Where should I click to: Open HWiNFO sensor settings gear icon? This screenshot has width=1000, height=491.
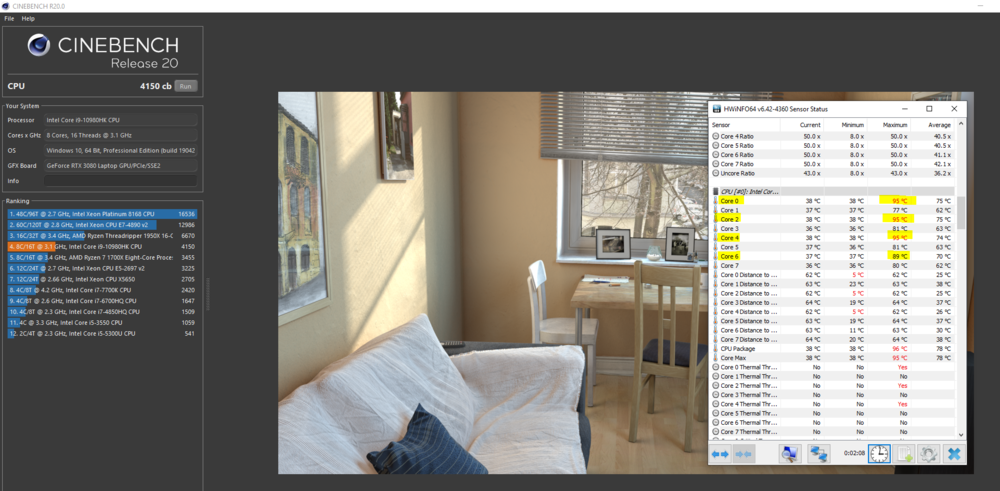tap(929, 454)
